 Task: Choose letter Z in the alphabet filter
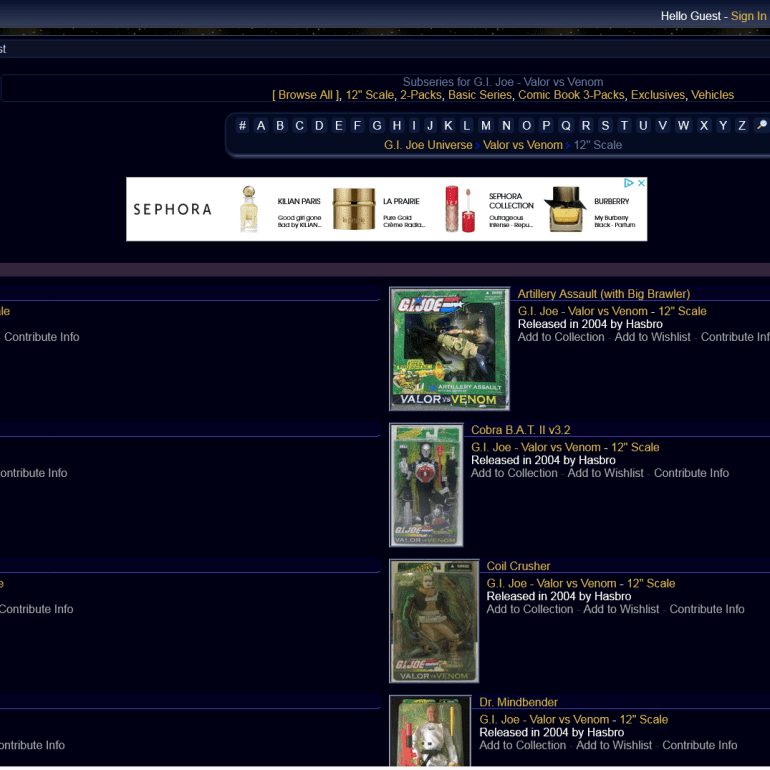pos(742,125)
